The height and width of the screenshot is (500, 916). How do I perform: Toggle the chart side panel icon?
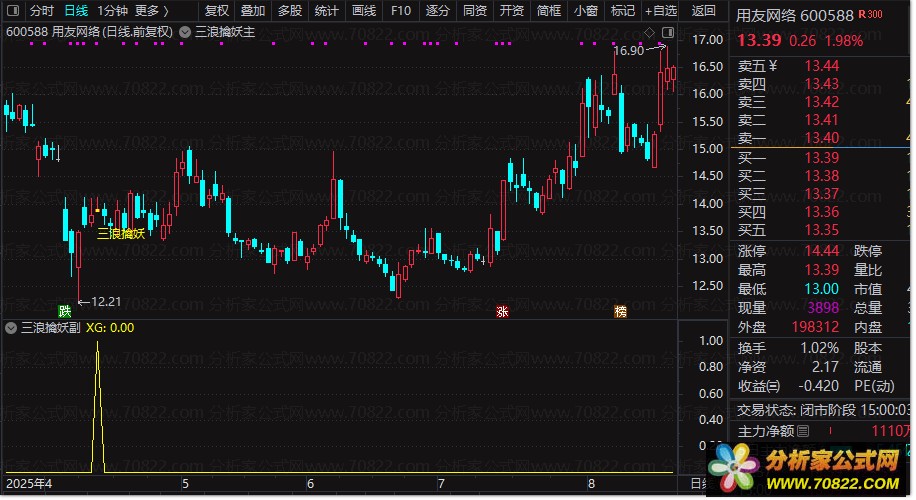[668, 32]
